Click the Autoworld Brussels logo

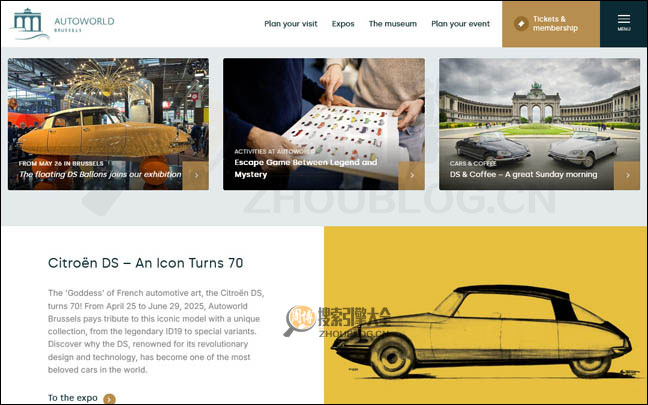48,23
